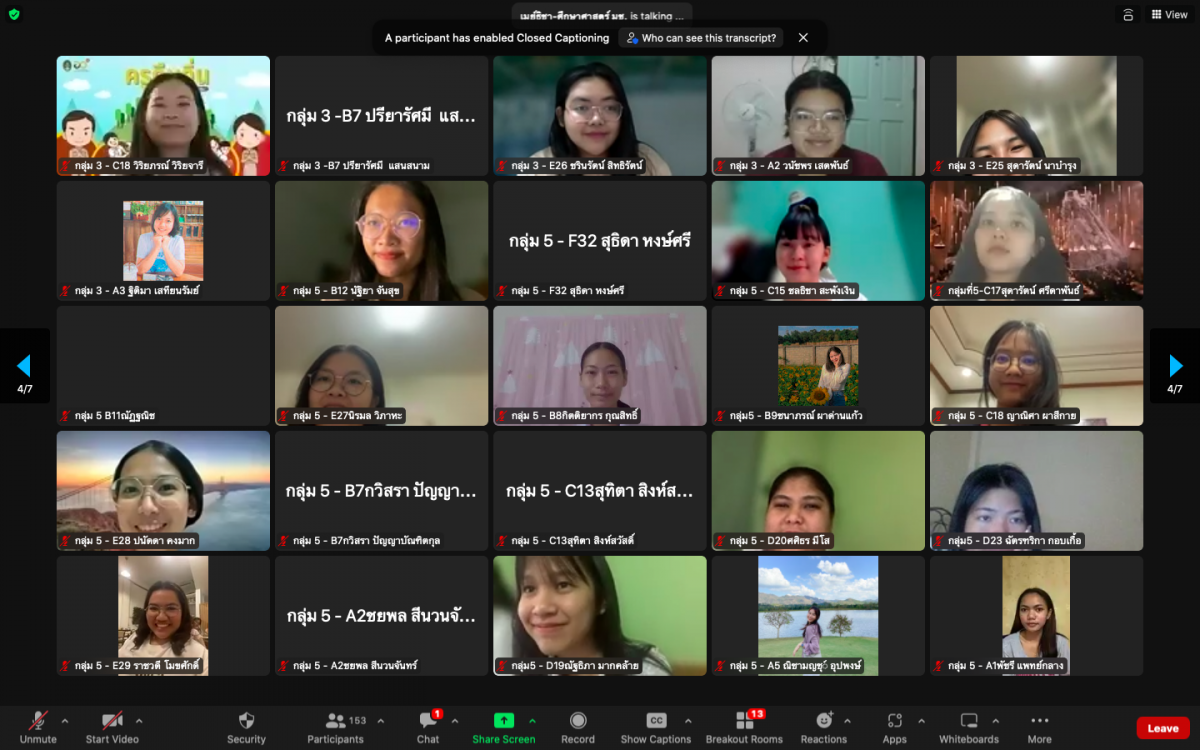Open the View layout menu

(1169, 15)
